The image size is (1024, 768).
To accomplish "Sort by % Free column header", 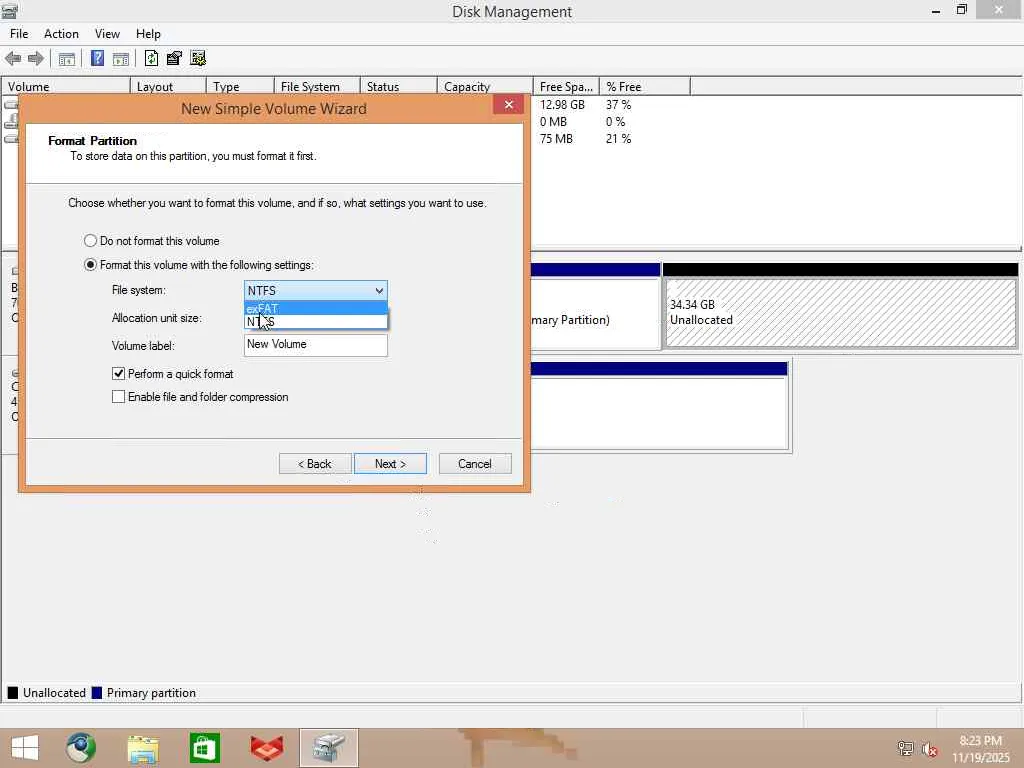I will (645, 86).
